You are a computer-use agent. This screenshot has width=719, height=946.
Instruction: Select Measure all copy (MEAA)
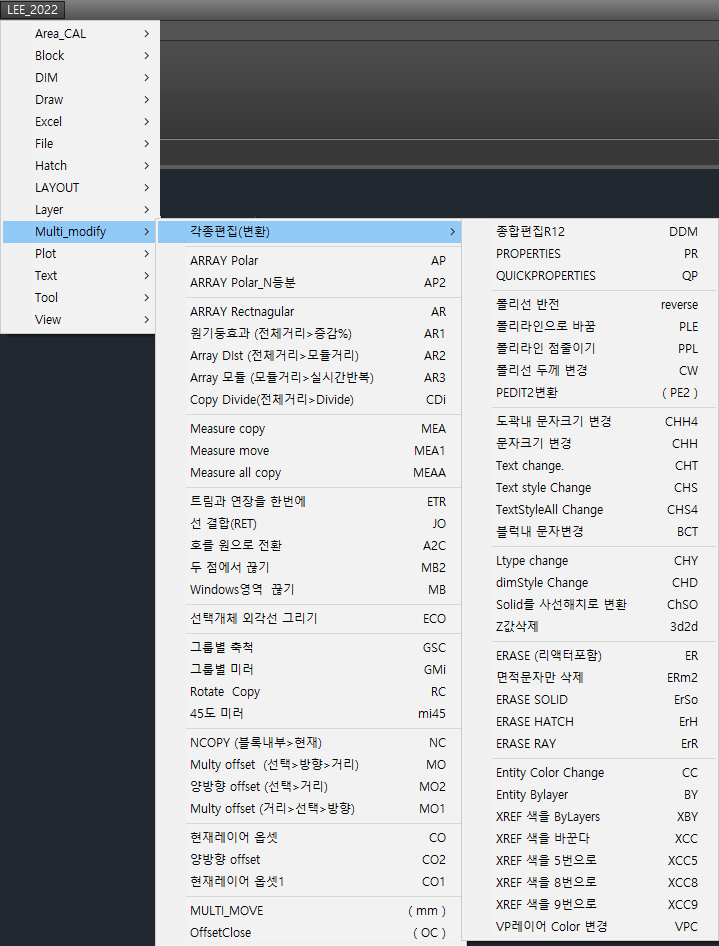309,473
